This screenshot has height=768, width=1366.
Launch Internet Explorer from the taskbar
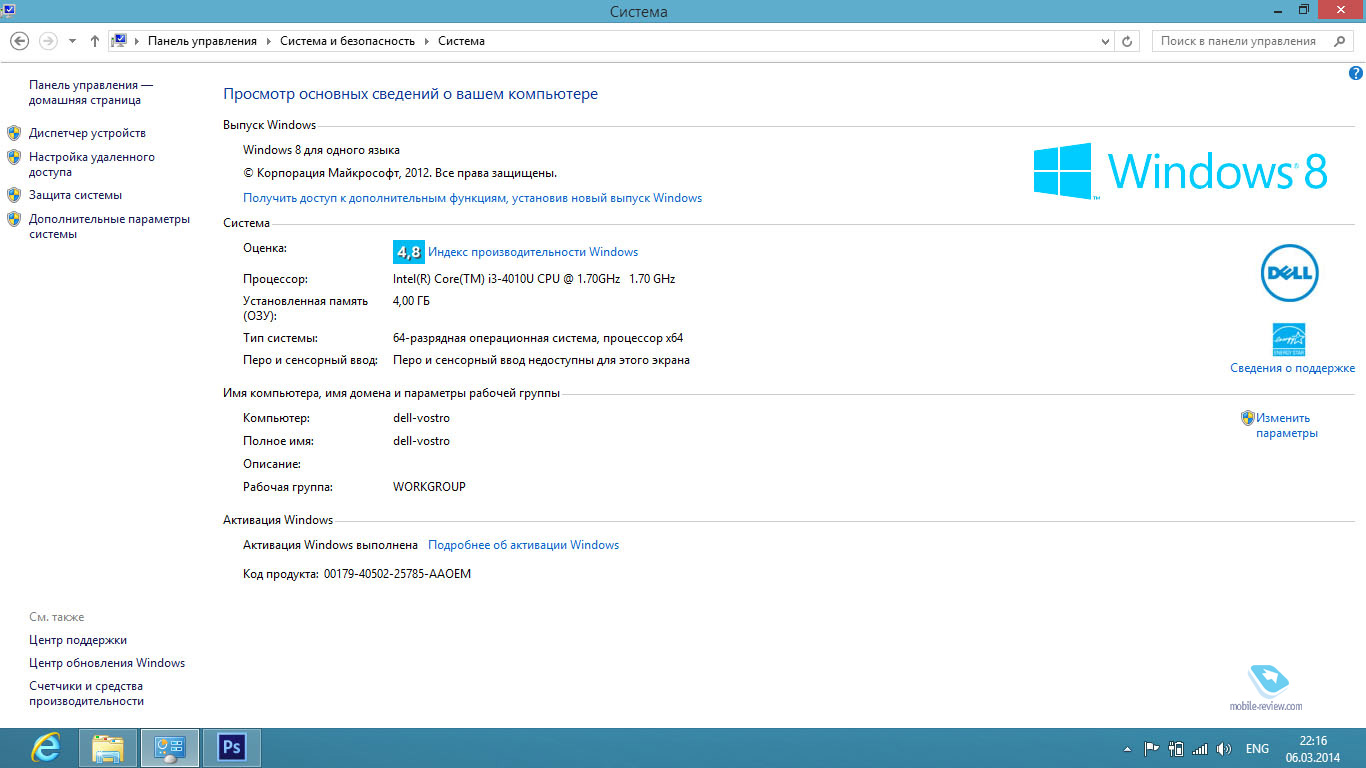[x=45, y=748]
